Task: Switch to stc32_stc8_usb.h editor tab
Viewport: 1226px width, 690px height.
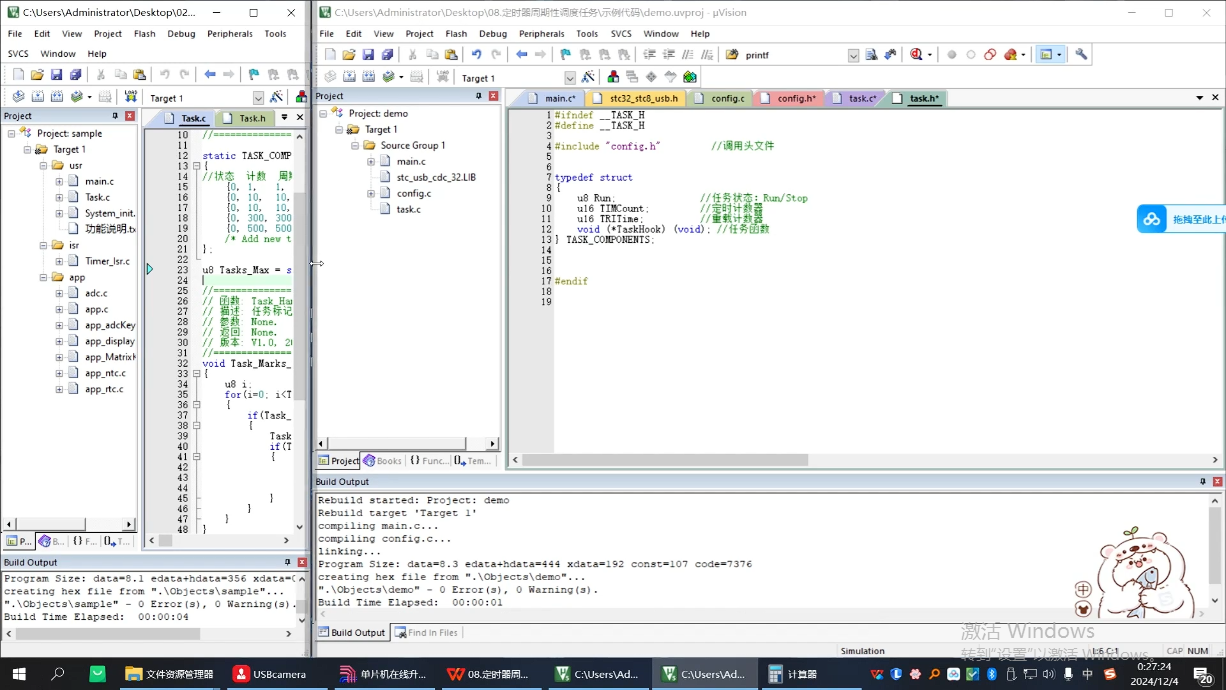Action: [x=634, y=98]
